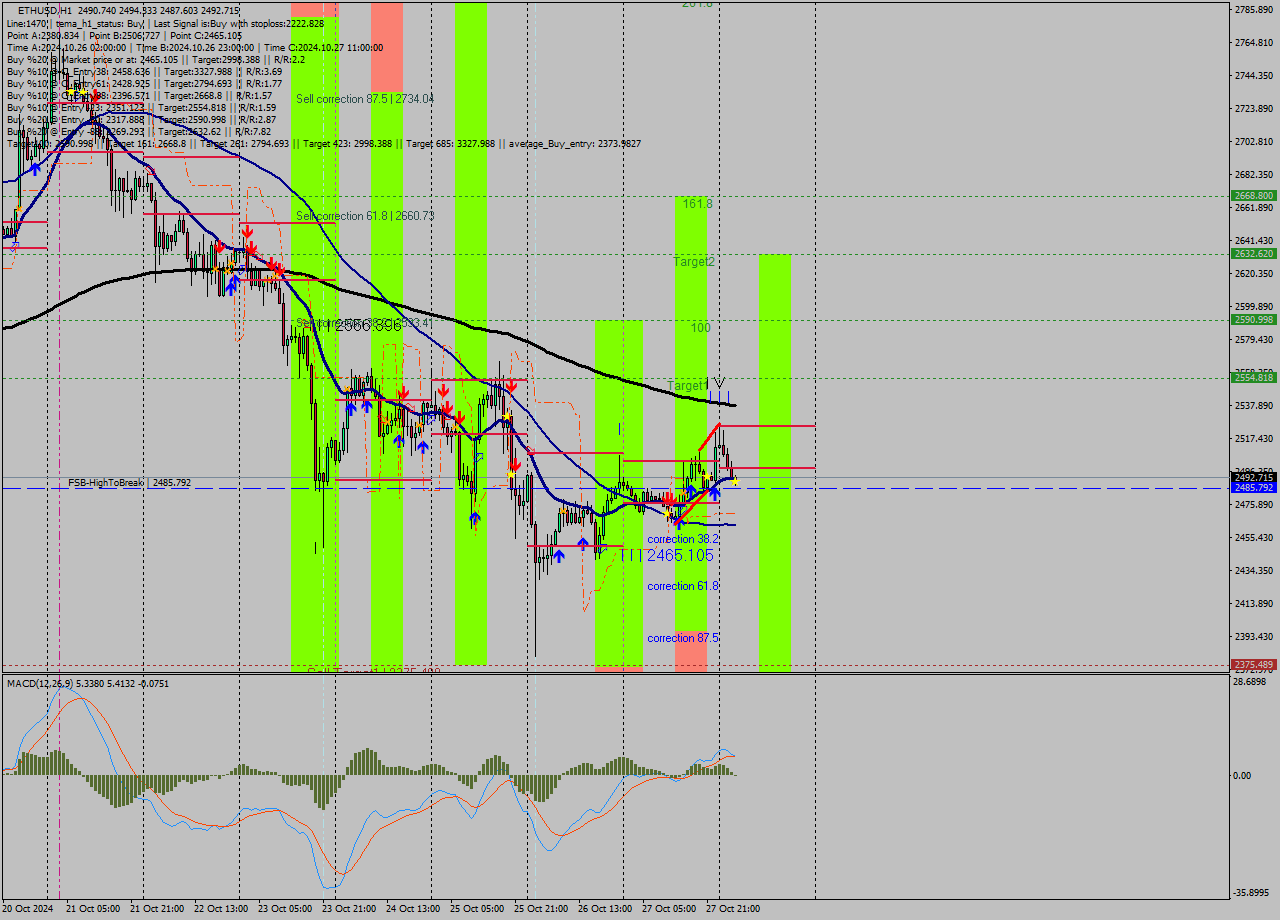Click the 2641.430 price axis value
Image resolution: width=1280 pixels, height=920 pixels.
[x=1254, y=241]
